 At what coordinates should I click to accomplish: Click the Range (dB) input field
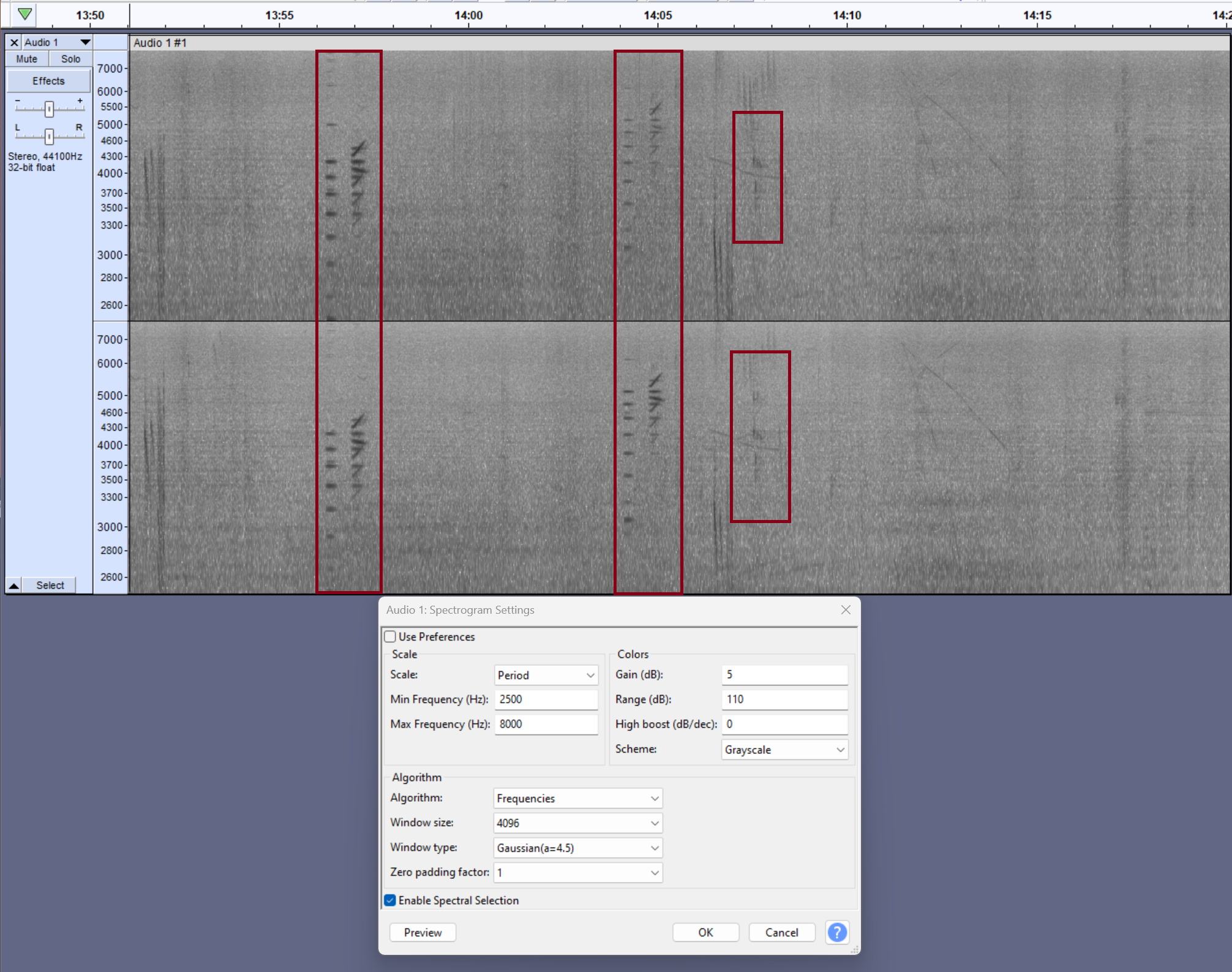[x=784, y=699]
